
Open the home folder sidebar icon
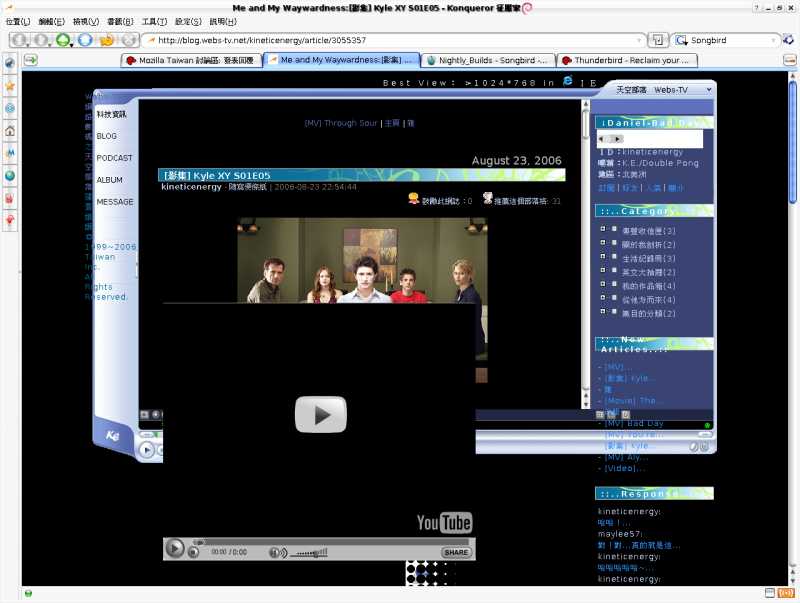click(10, 130)
